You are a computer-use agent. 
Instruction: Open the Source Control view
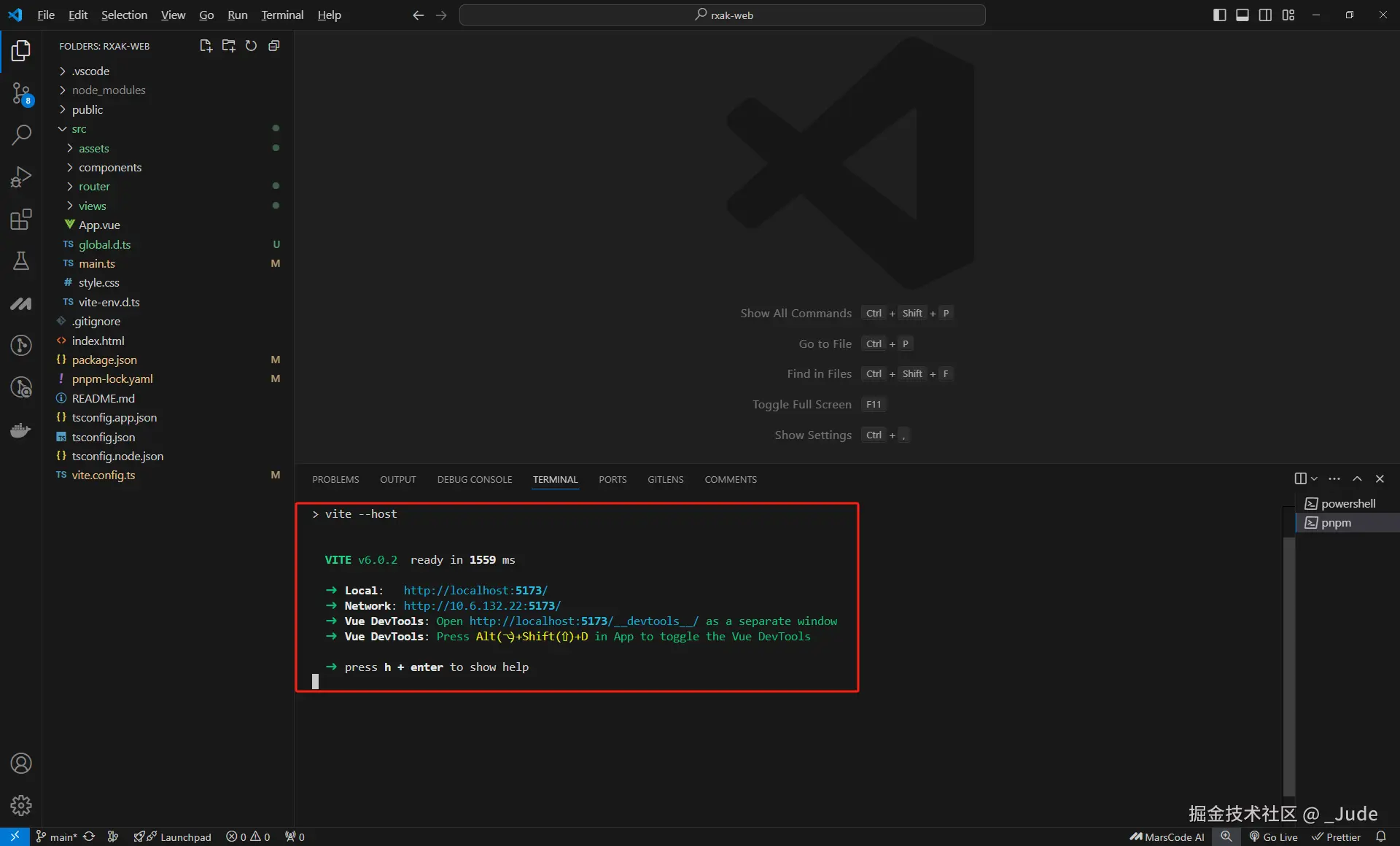pos(21,93)
